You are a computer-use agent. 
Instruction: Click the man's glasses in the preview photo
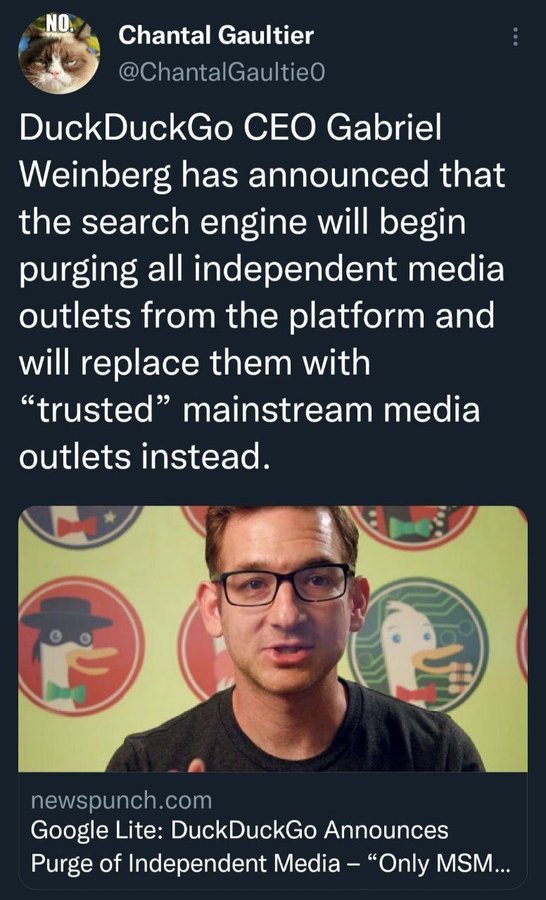point(281,584)
